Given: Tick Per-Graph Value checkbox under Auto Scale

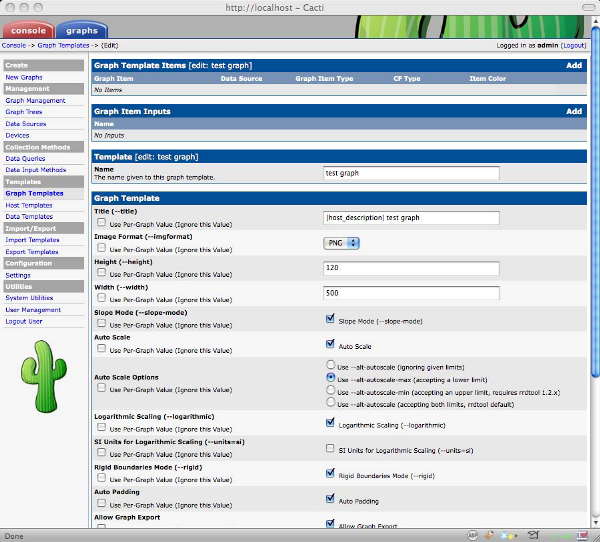Looking at the screenshot, I should (101, 348).
